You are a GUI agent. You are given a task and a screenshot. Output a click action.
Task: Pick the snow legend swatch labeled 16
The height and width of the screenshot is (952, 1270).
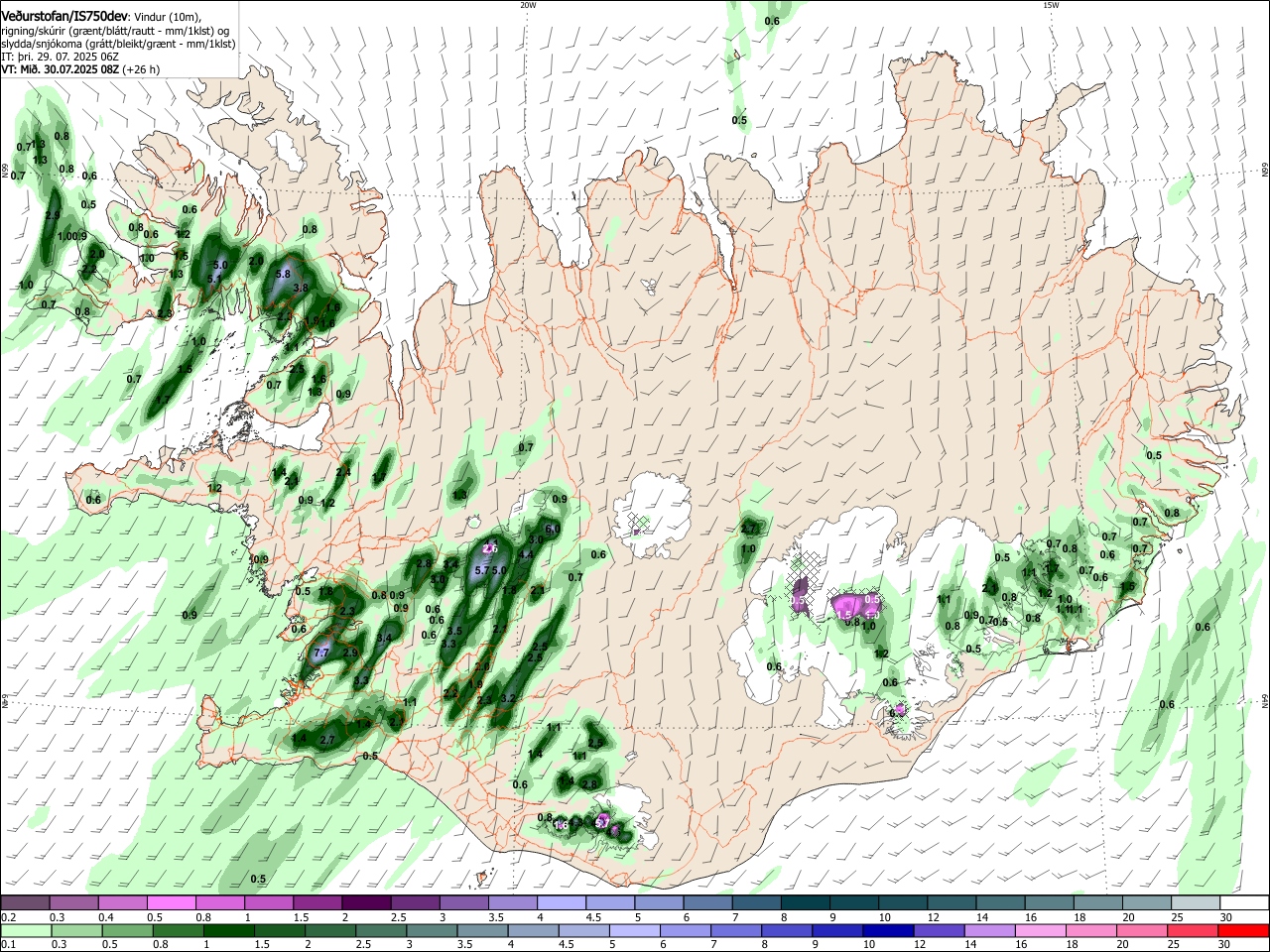point(1049,902)
